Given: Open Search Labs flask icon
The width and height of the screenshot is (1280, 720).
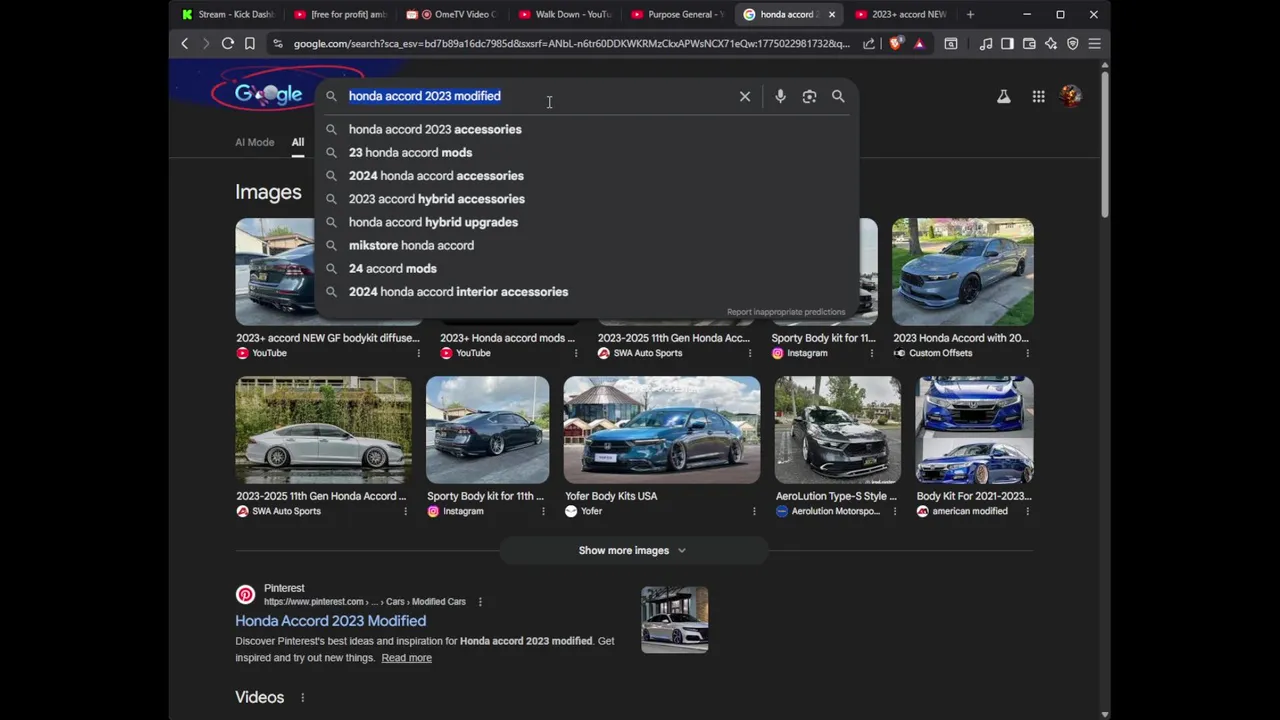Looking at the screenshot, I should [1003, 96].
